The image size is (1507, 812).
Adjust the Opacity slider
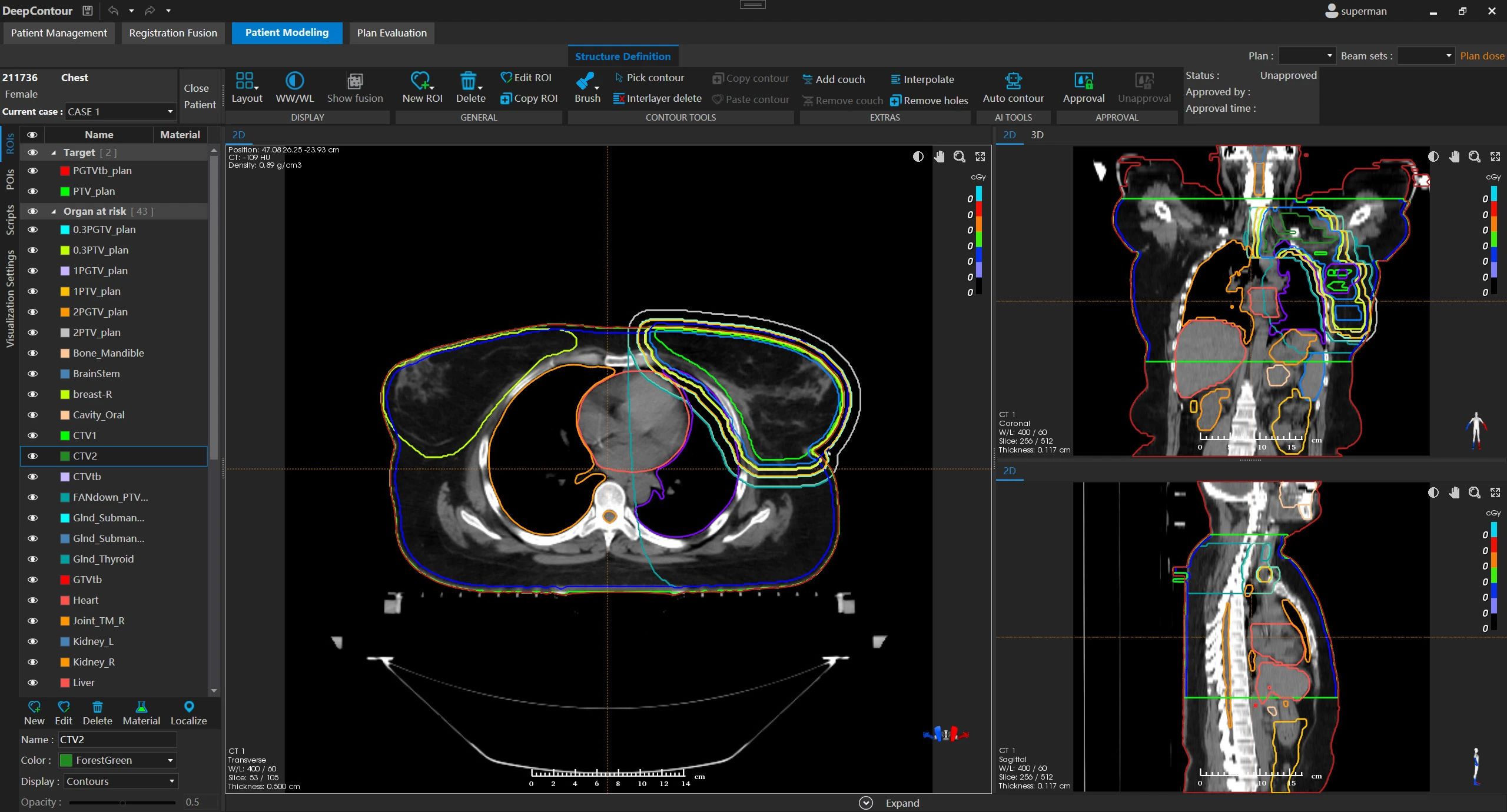pos(122,803)
